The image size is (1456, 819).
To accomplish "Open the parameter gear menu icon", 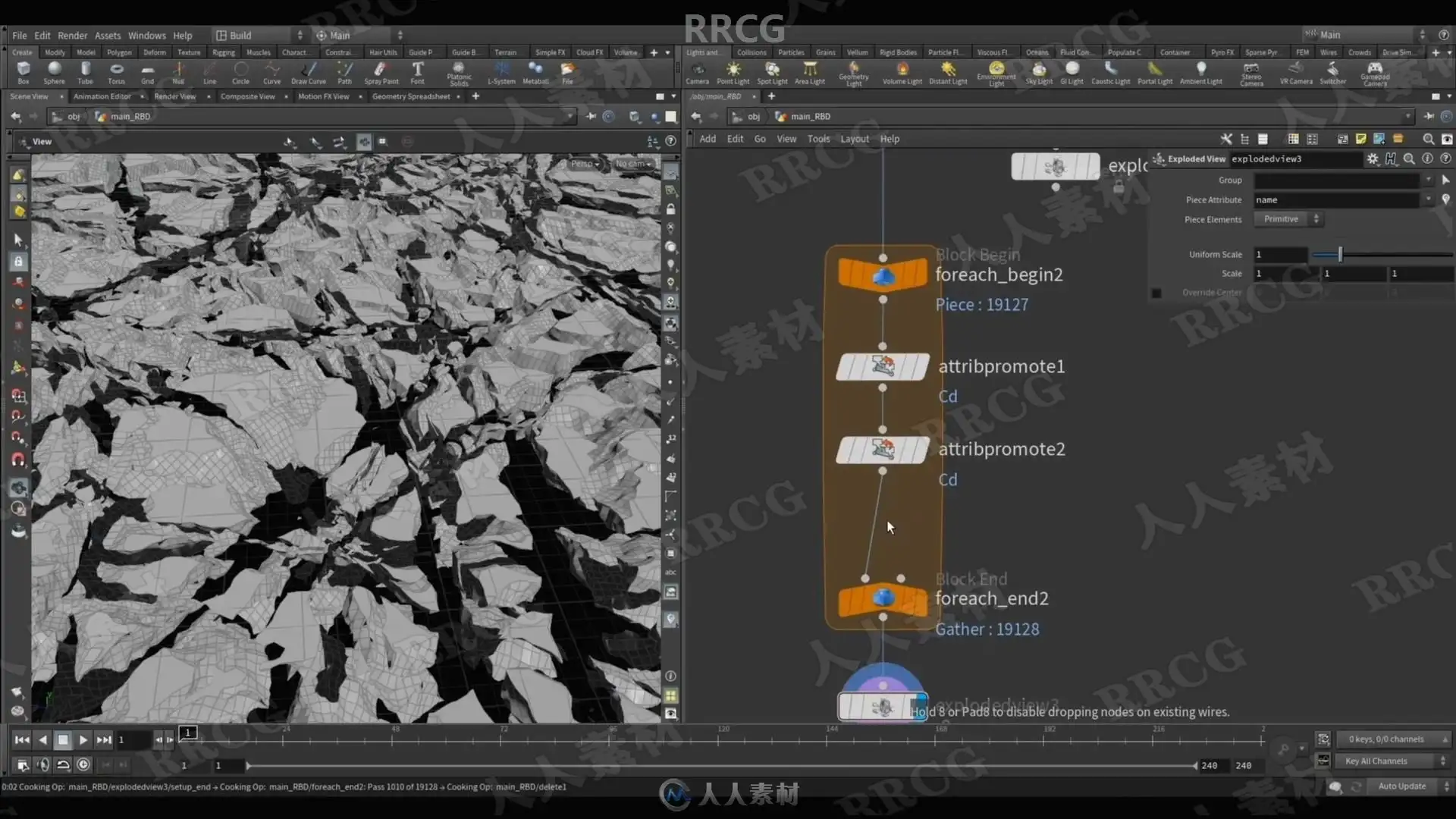I will coord(1372,158).
